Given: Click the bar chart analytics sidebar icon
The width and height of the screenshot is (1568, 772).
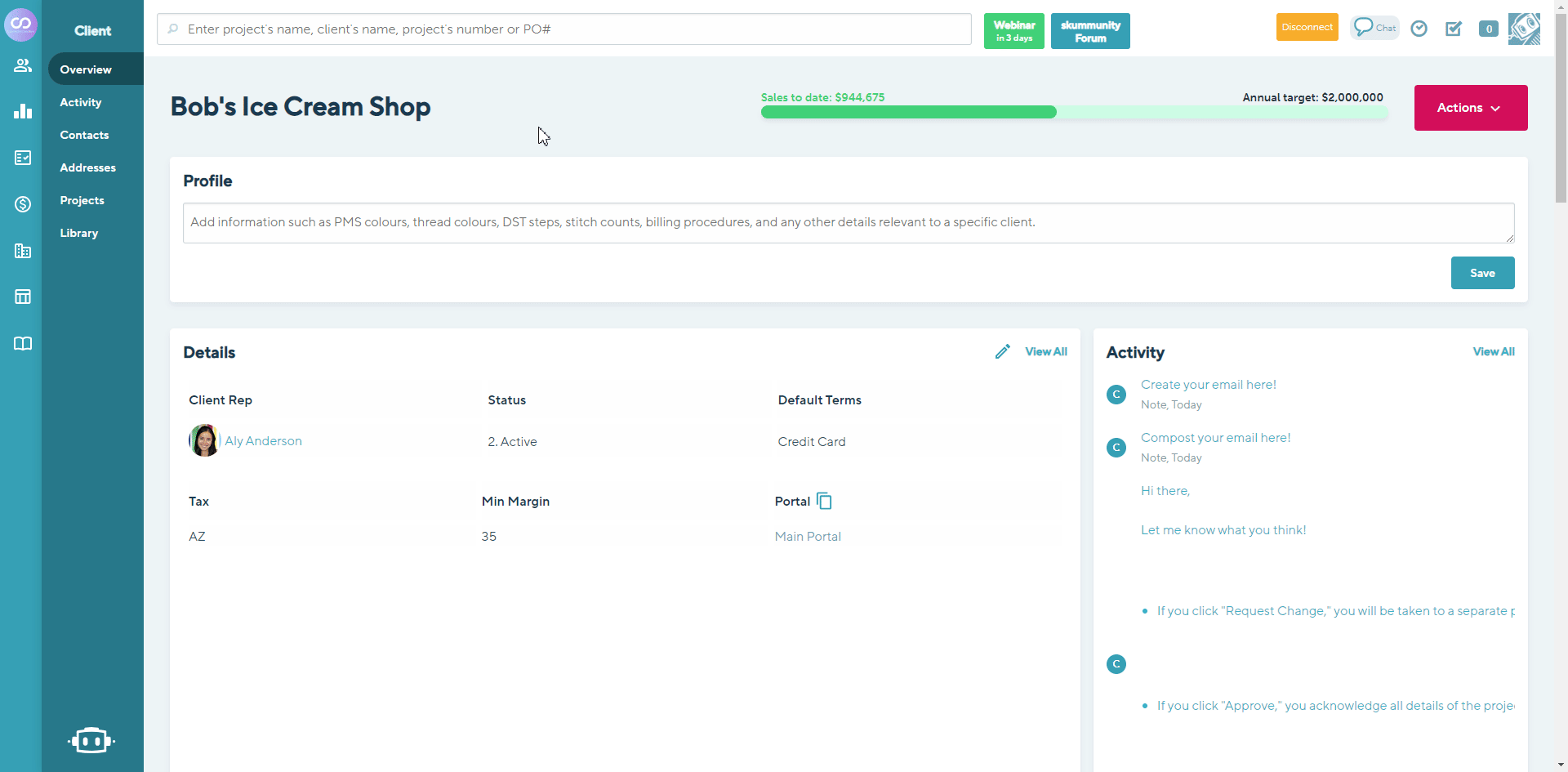Looking at the screenshot, I should [x=23, y=111].
